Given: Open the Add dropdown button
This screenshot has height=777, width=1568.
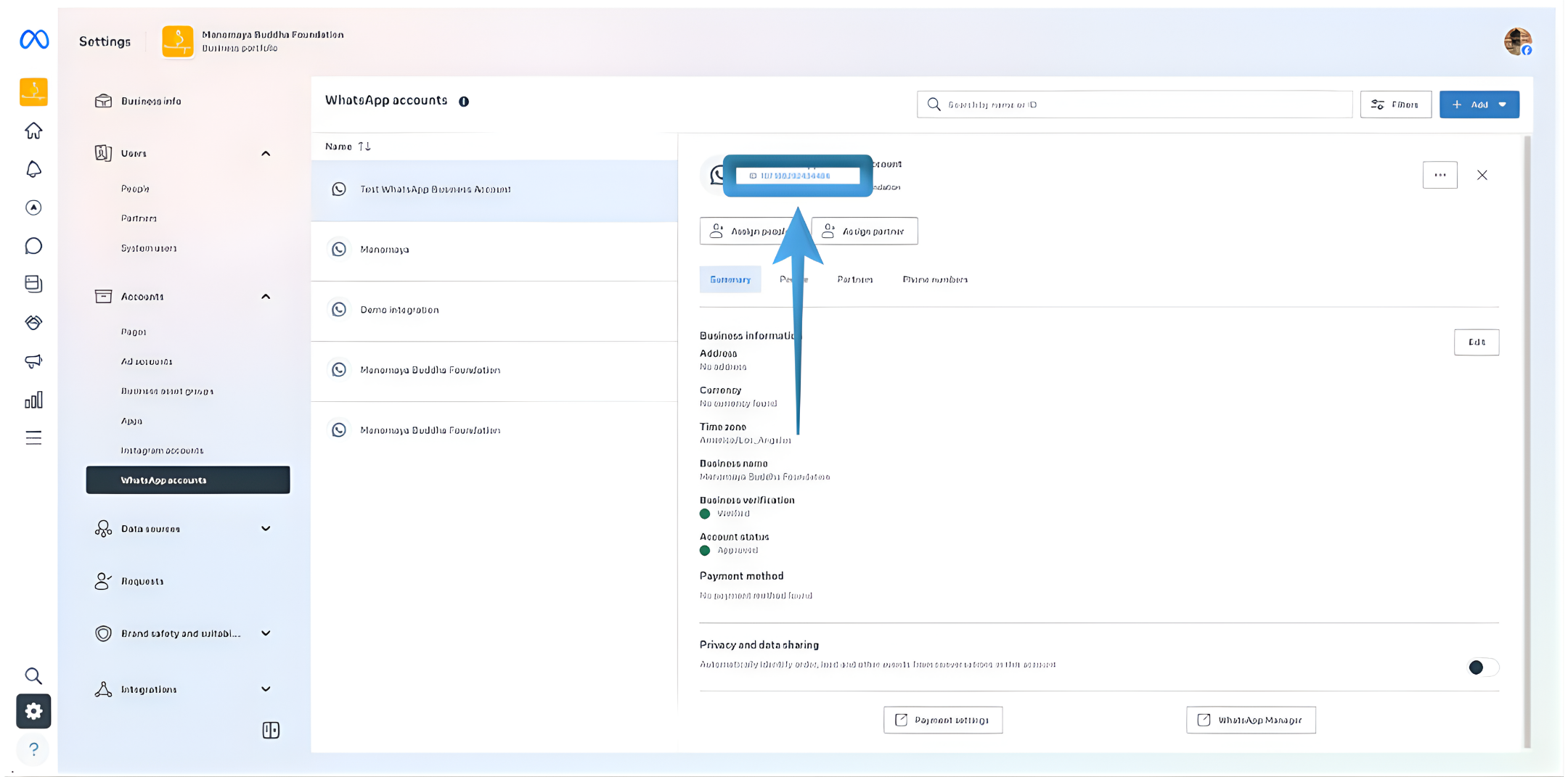Looking at the screenshot, I should point(1479,104).
